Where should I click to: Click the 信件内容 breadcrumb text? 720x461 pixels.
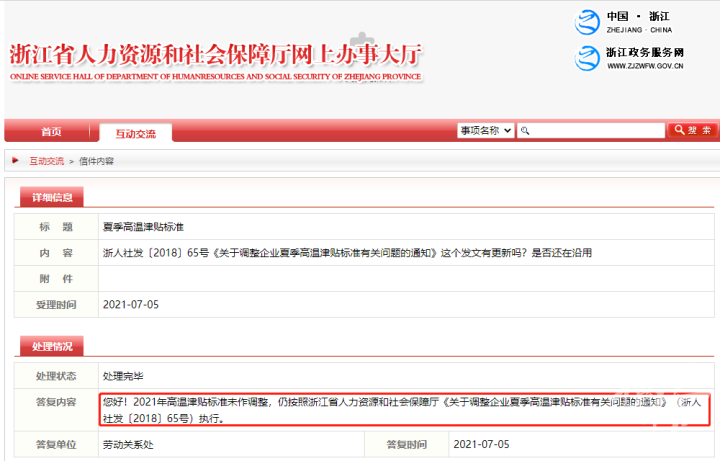(97, 160)
